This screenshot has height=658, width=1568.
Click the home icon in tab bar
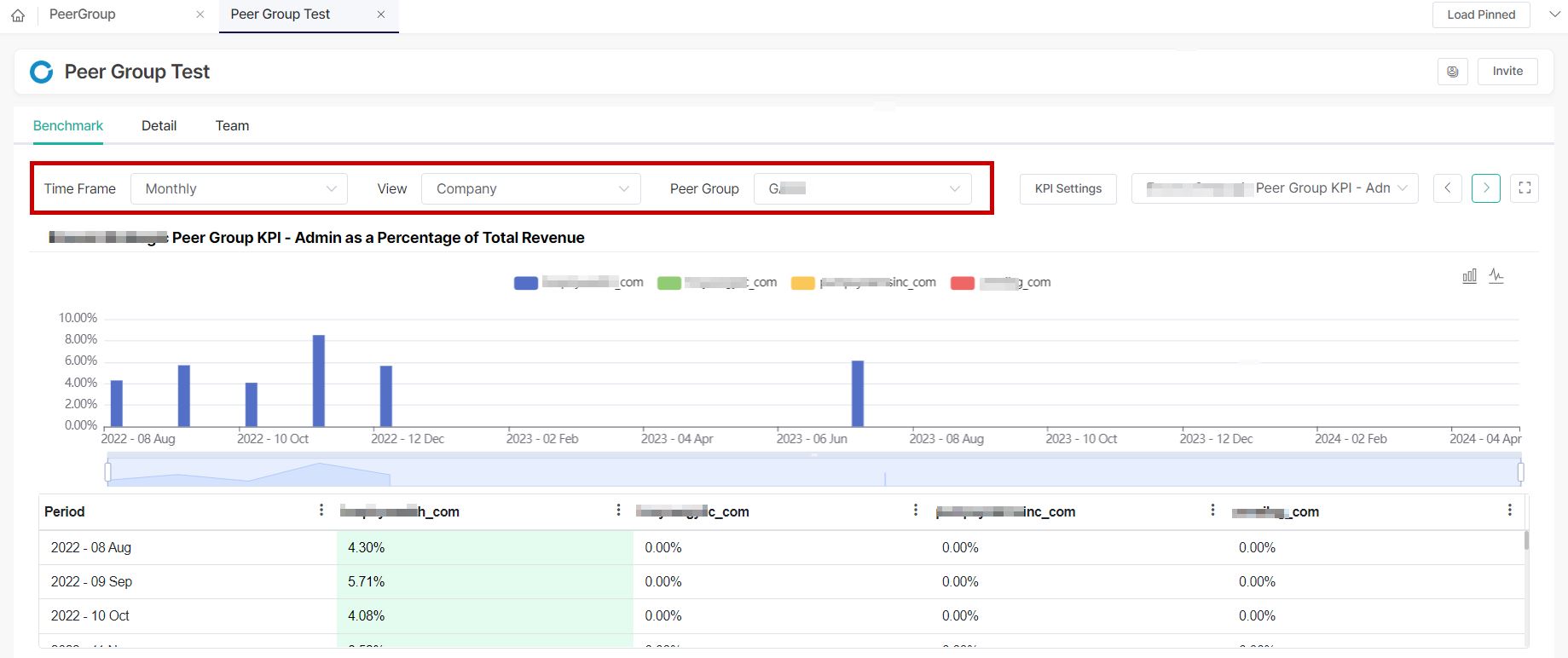point(18,15)
